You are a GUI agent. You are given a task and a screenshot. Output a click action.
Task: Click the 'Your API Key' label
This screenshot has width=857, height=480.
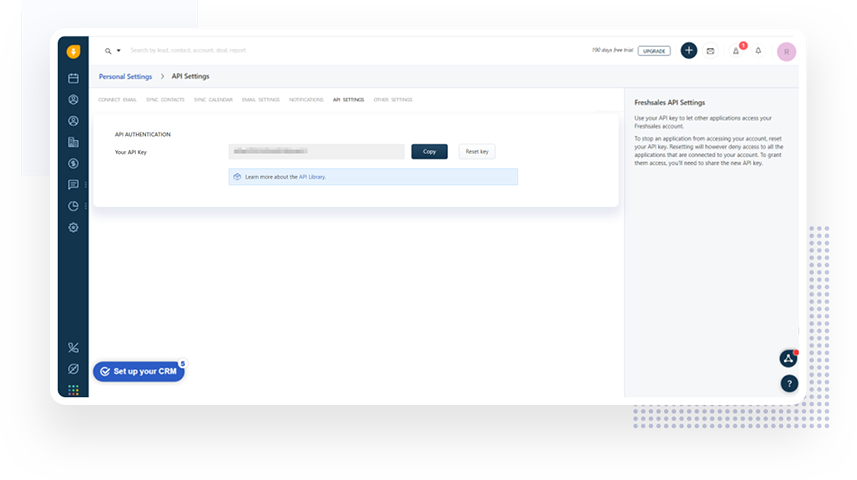point(131,153)
